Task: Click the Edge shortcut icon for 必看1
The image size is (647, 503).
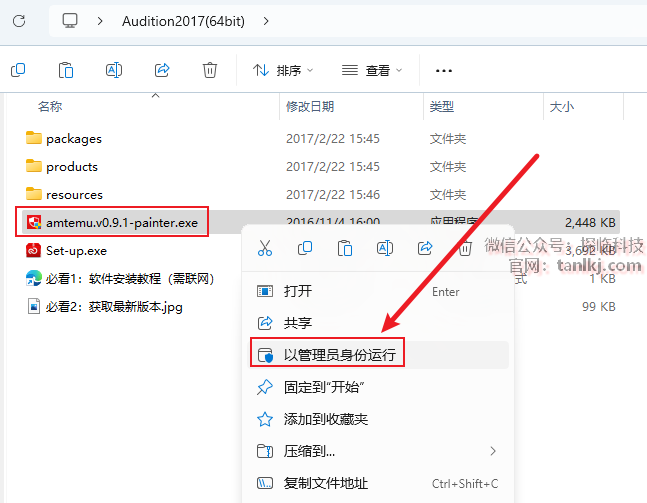Action: 33,279
